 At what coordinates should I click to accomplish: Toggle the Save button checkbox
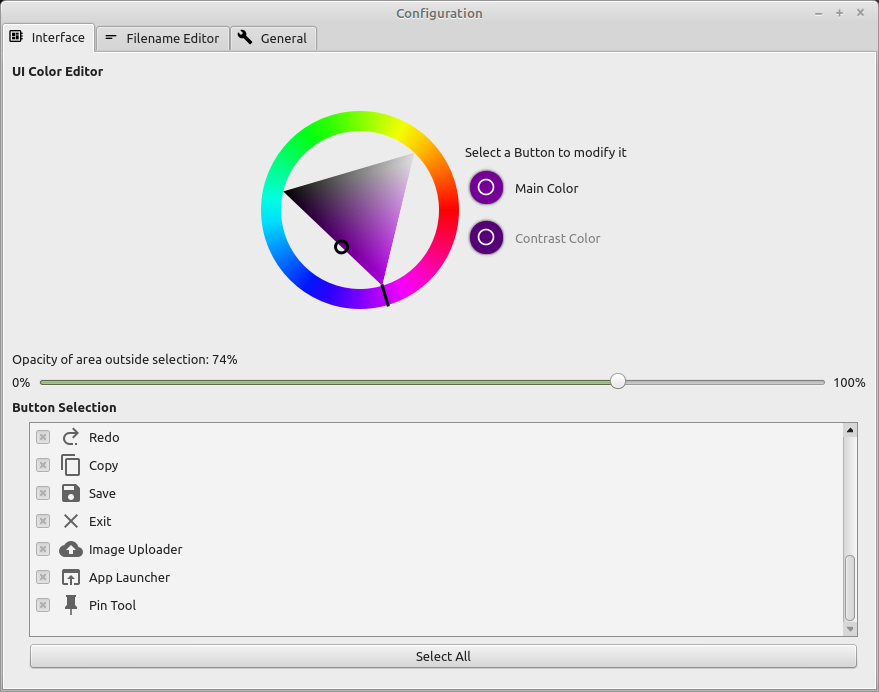[x=43, y=493]
